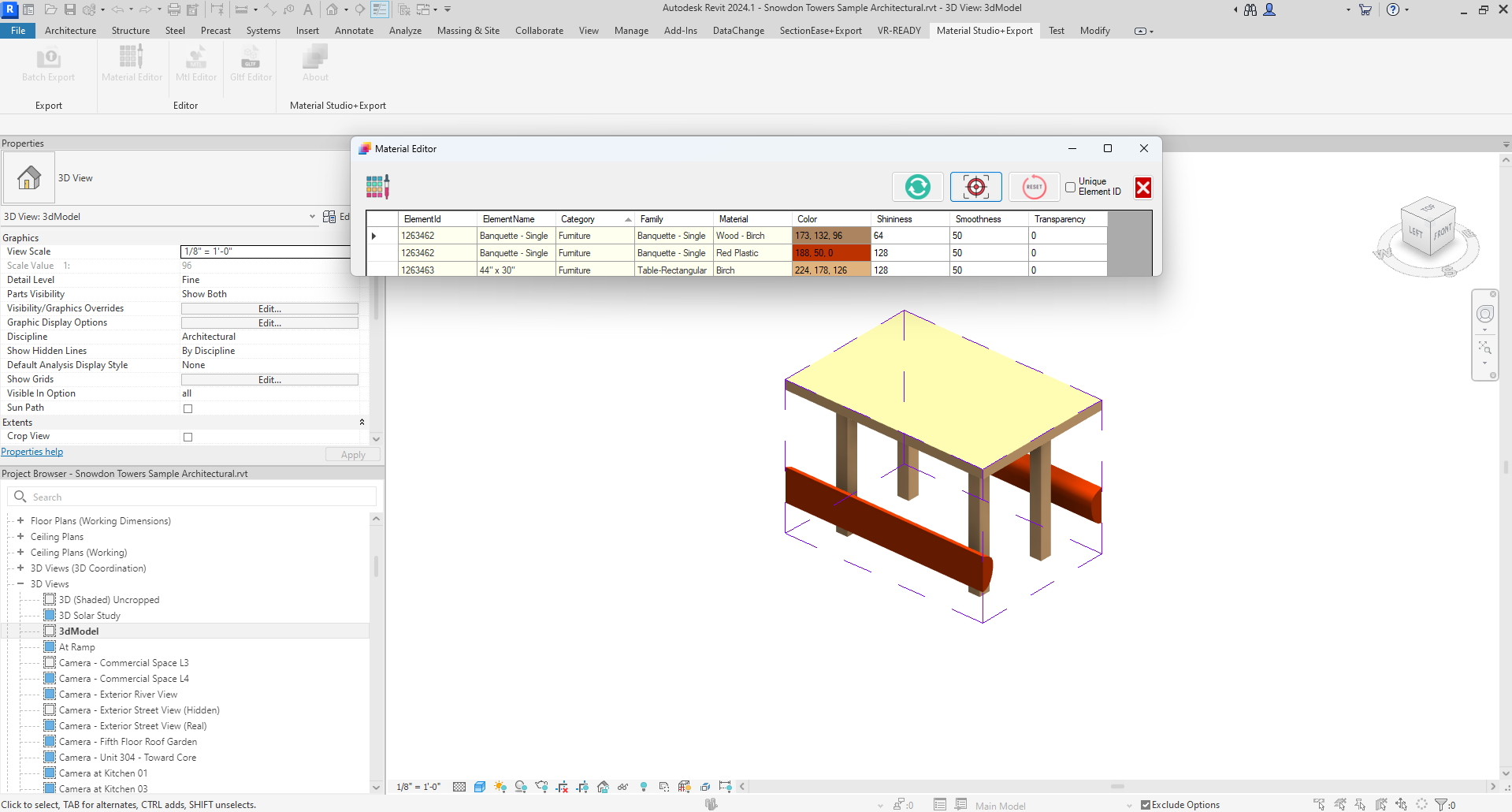Check the Crop View checkbox

click(x=188, y=437)
